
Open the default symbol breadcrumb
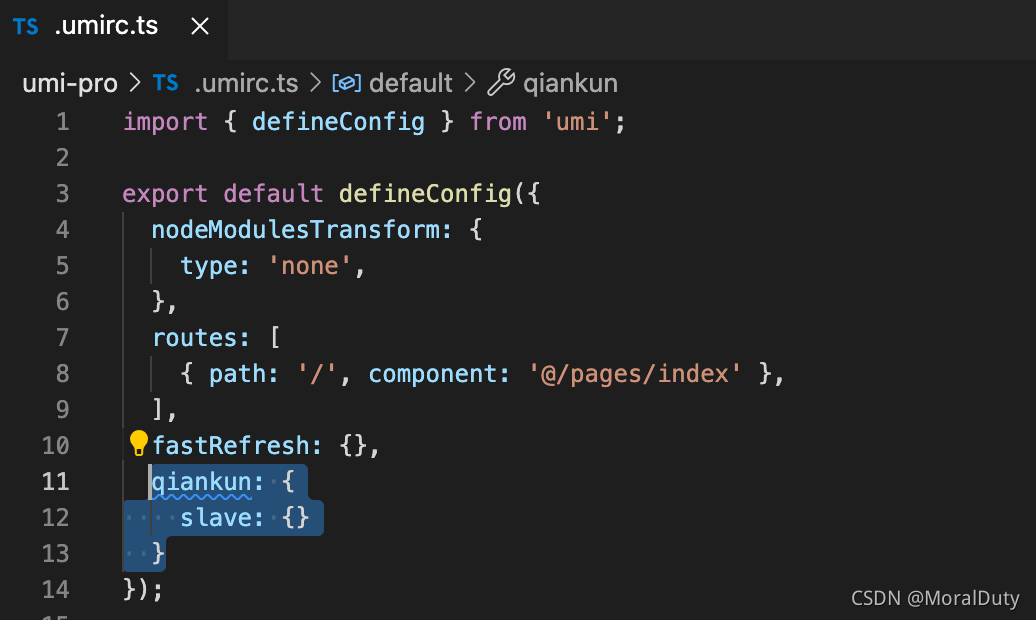tap(410, 83)
